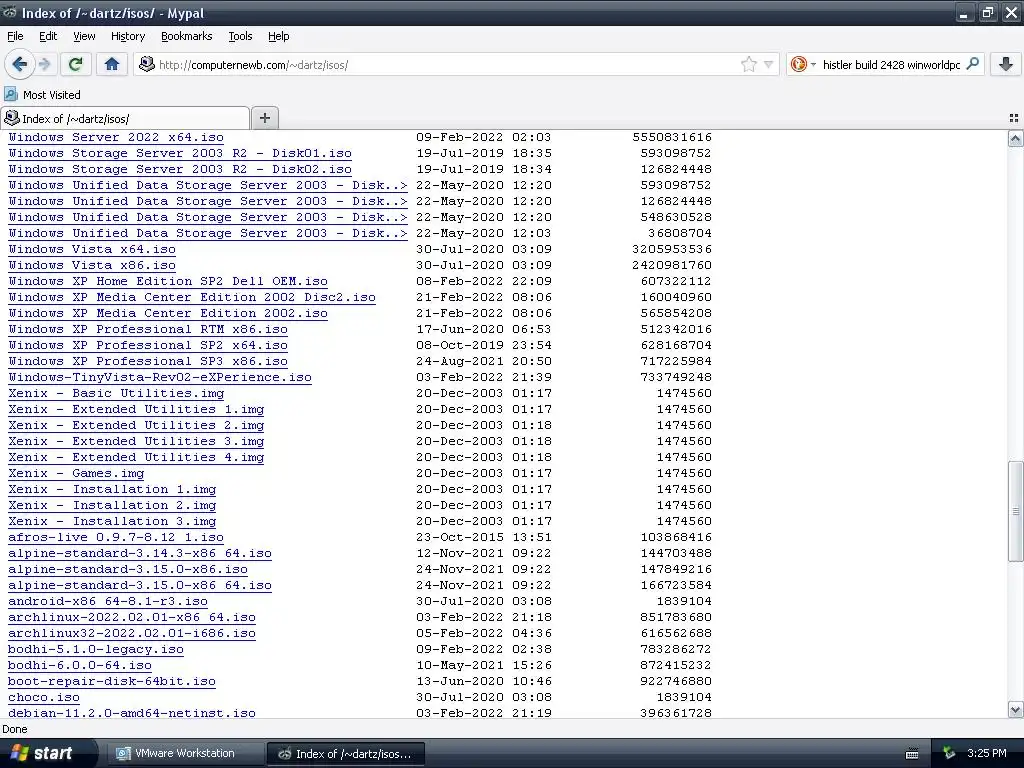Open Xenix - Extended Utilities 1.img
Screen dimensions: 1024x768
[136, 409]
